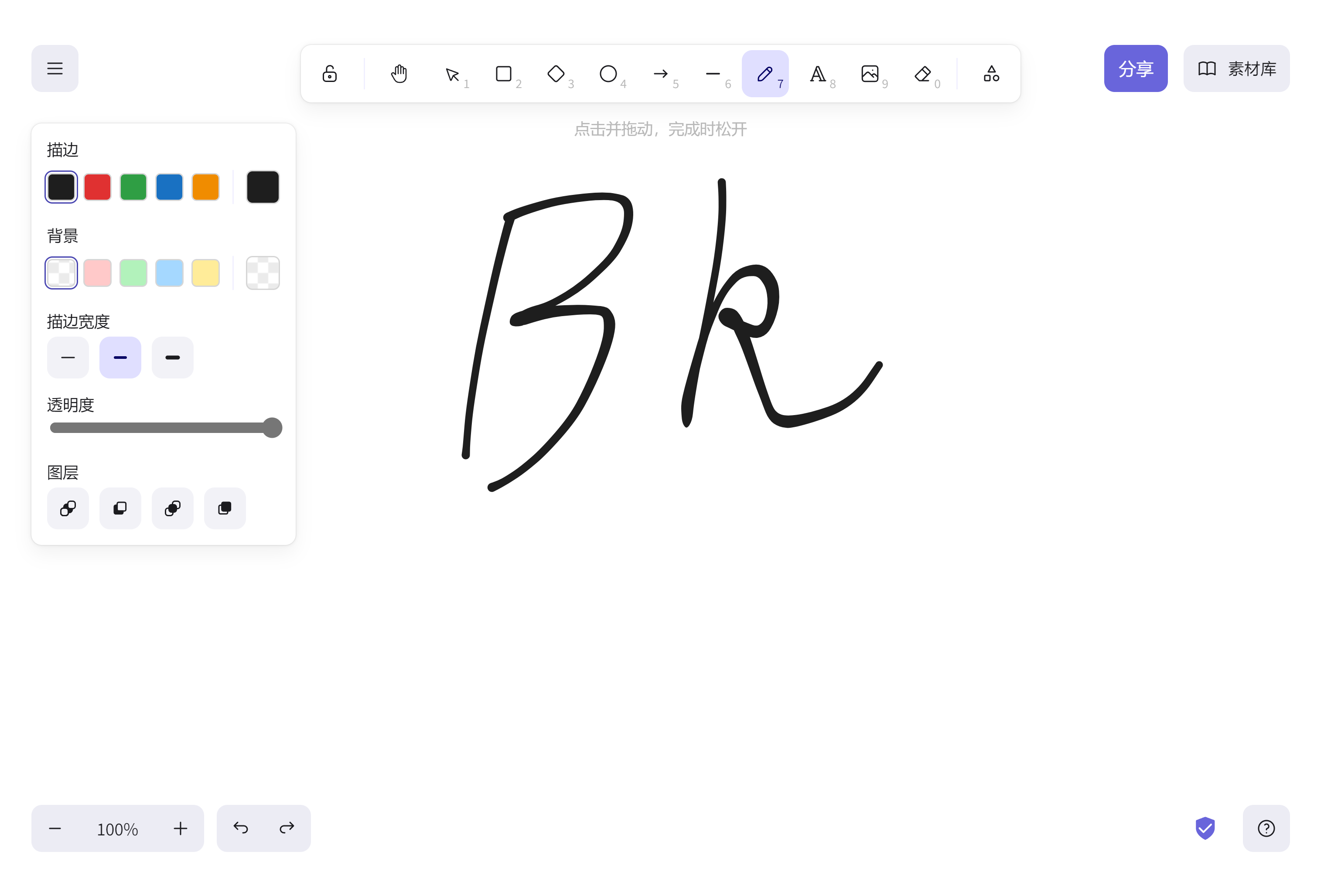
Task: Toggle the canvas lock icon
Action: [x=330, y=74]
